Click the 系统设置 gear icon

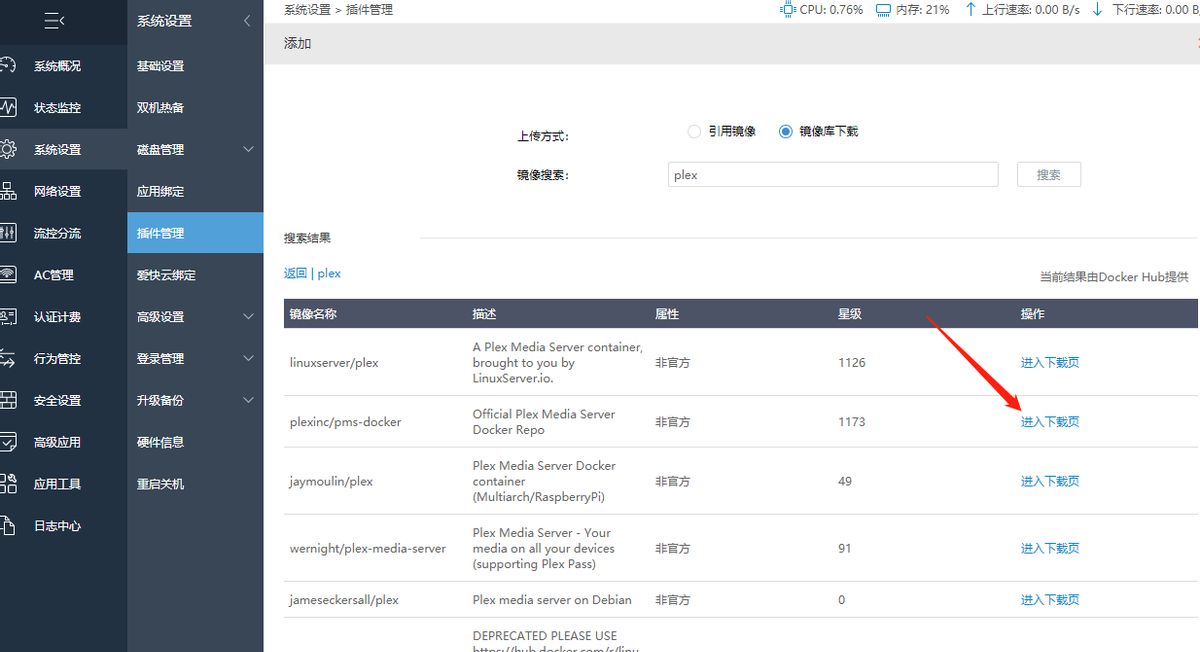[x=8, y=149]
